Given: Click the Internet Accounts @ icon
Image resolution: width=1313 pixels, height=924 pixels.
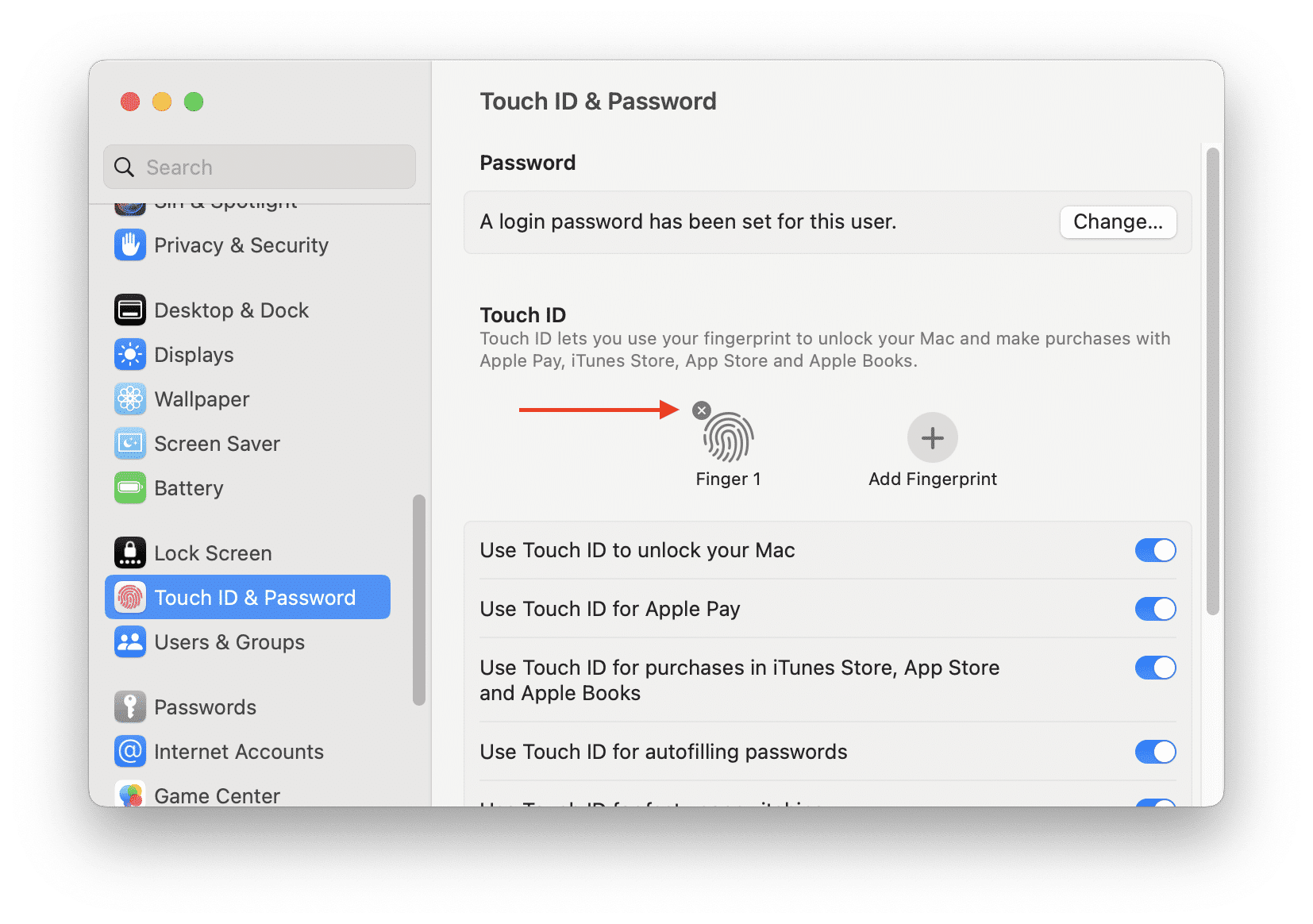Looking at the screenshot, I should 130,752.
